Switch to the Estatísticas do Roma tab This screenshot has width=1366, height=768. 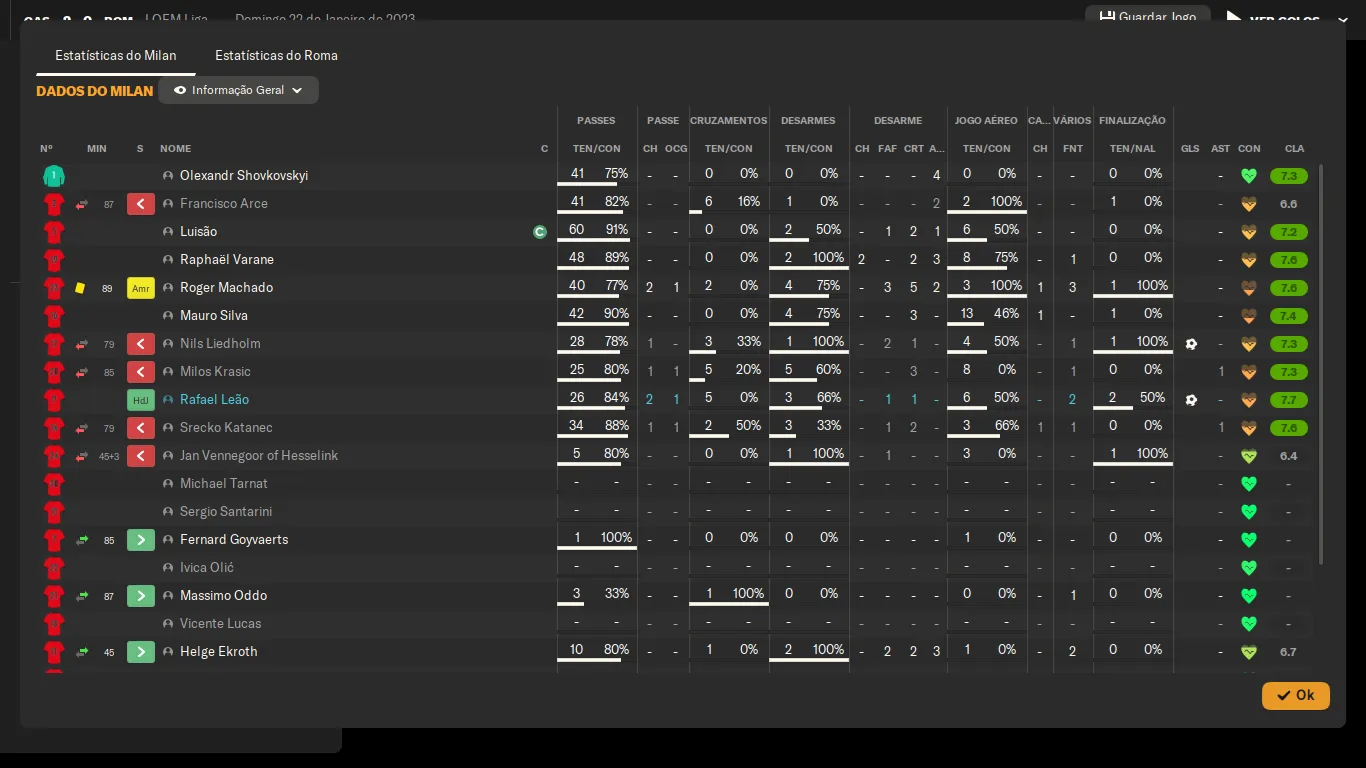(276, 55)
